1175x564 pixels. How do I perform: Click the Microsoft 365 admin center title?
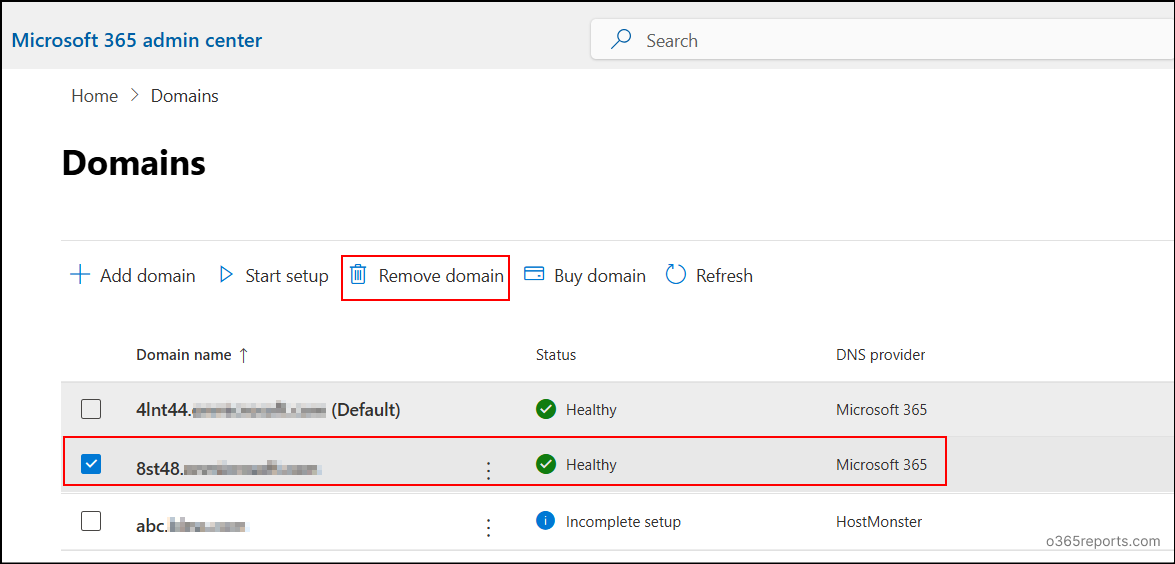[x=137, y=41]
